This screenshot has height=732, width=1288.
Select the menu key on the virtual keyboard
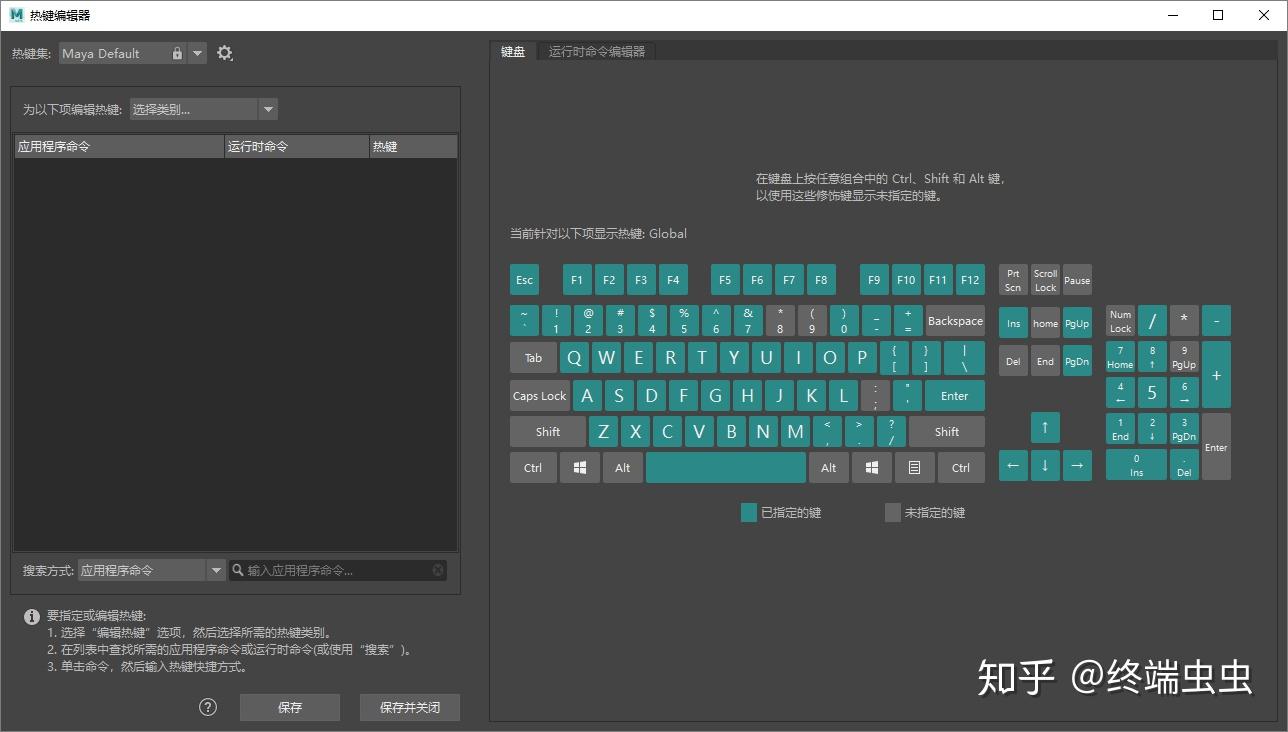point(915,467)
